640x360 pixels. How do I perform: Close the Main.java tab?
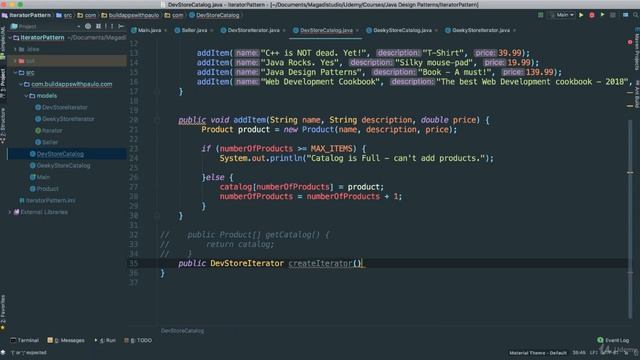click(x=165, y=31)
